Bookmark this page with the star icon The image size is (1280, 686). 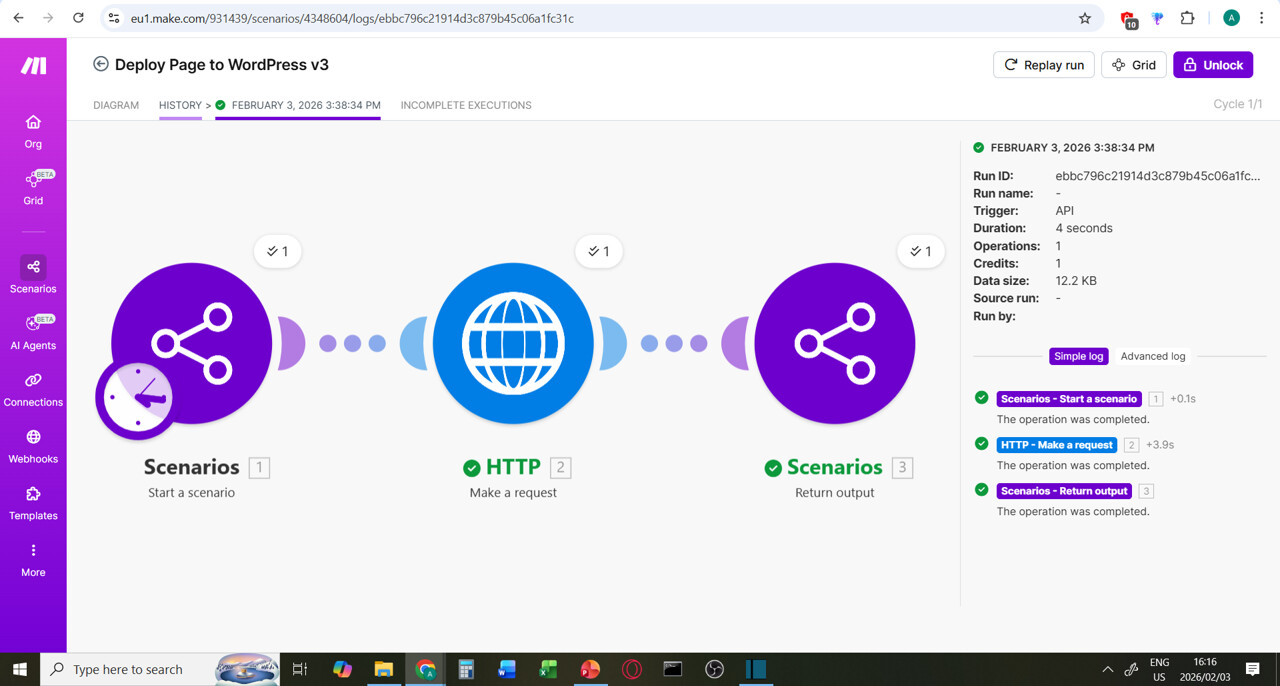tap(1085, 18)
